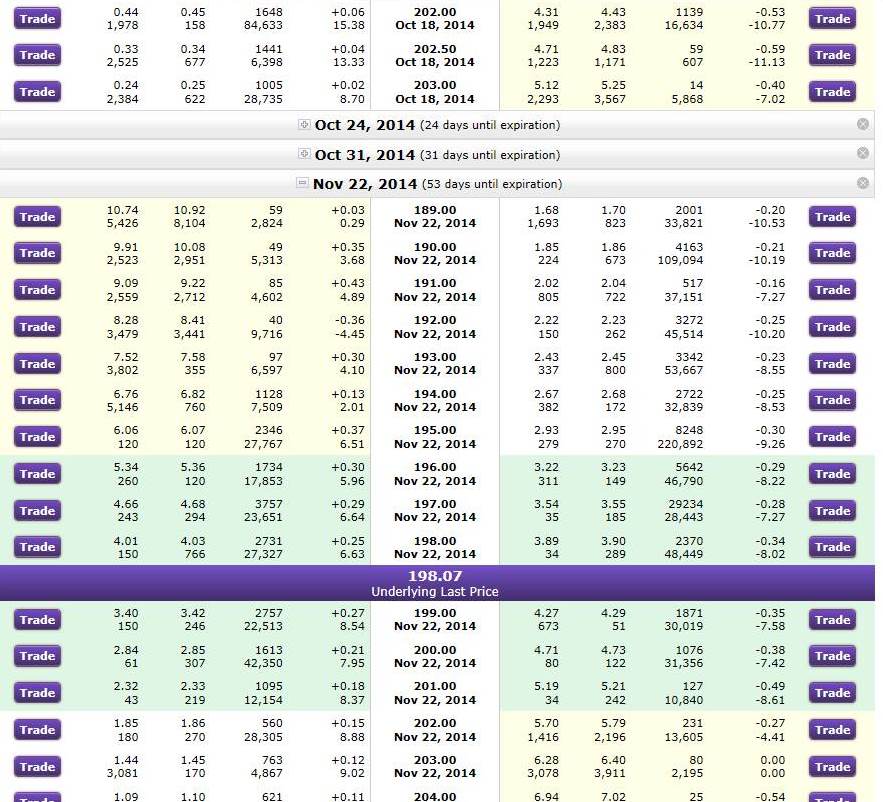883x802 pixels.
Task: Remove the Oct 24, 2014 row using its X icon
Action: [863, 124]
